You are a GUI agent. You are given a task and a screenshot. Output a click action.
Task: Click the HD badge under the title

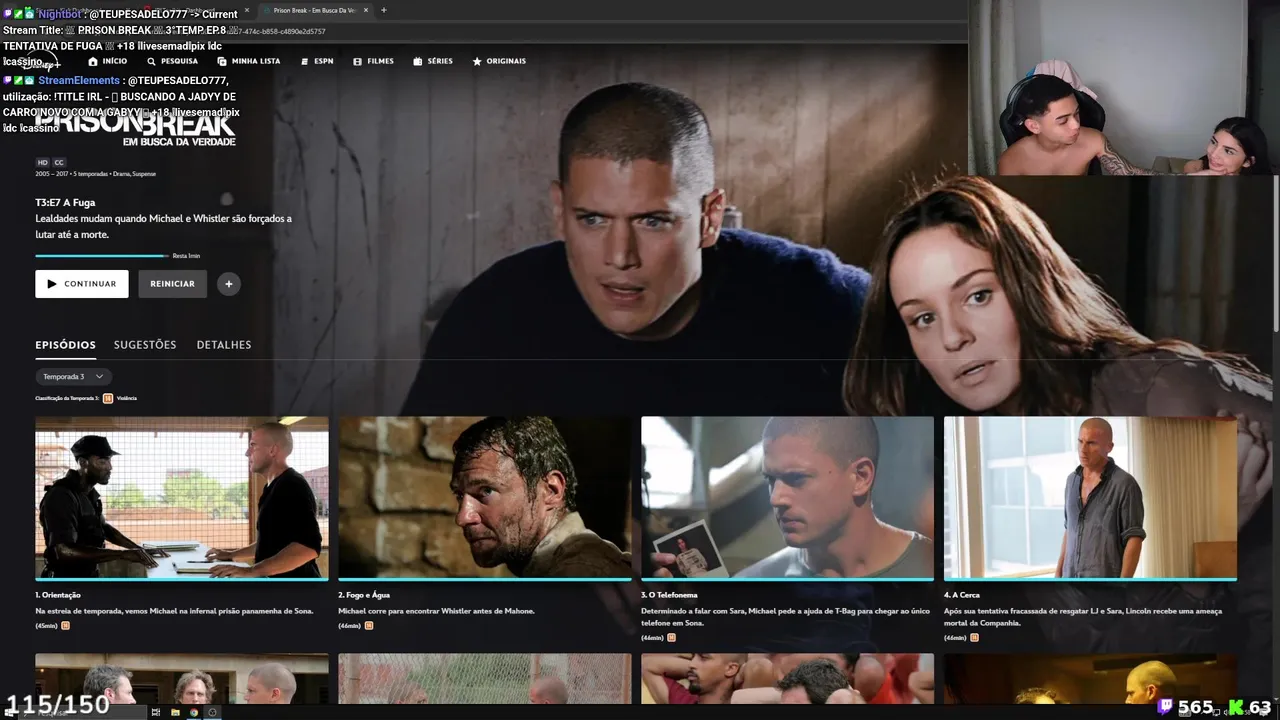click(x=42, y=162)
